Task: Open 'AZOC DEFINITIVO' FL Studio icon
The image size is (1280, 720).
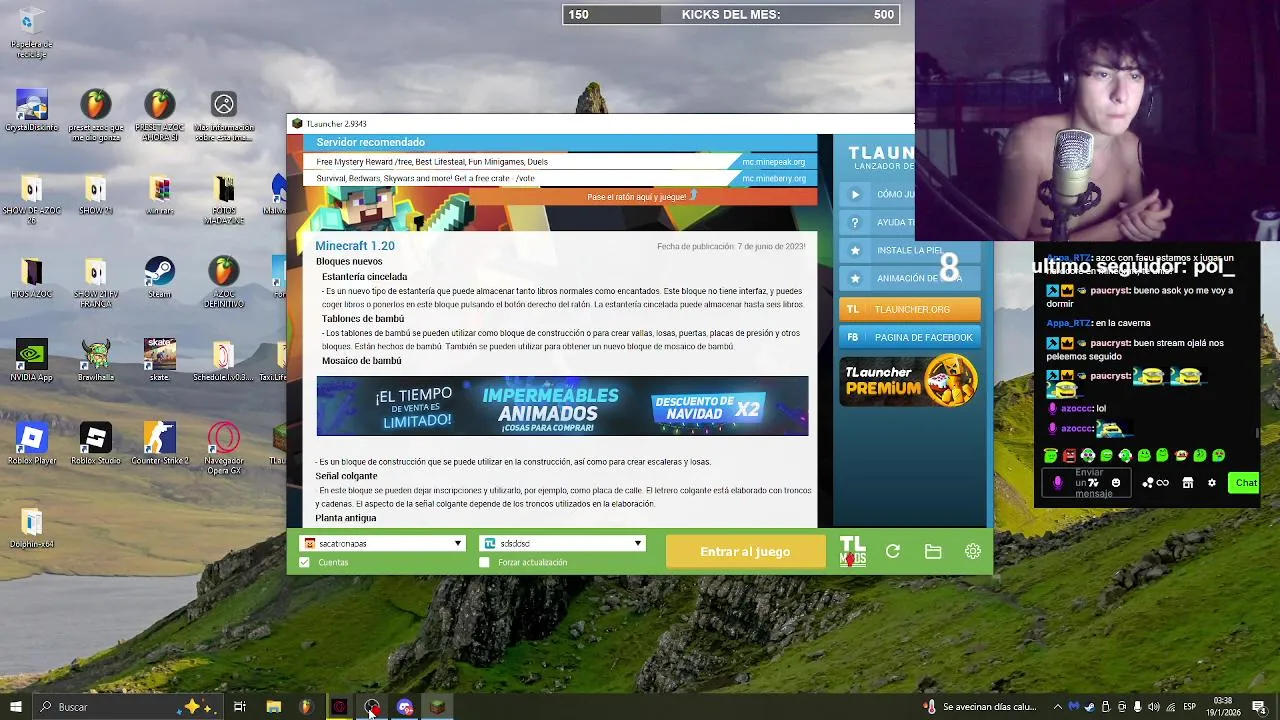Action: point(223,283)
